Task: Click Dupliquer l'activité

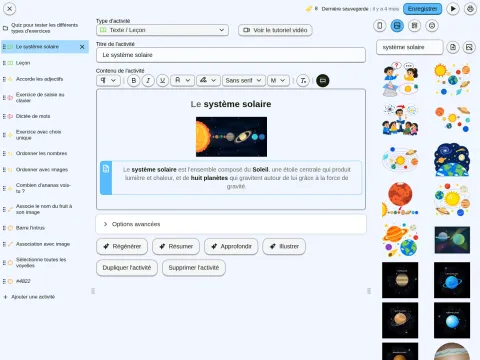Action: click(x=127, y=268)
